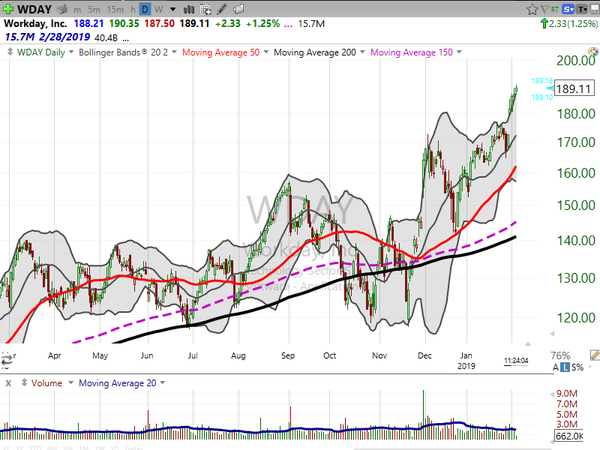Click the open price 188.21
Screen dimensions: 600x450
89,24
